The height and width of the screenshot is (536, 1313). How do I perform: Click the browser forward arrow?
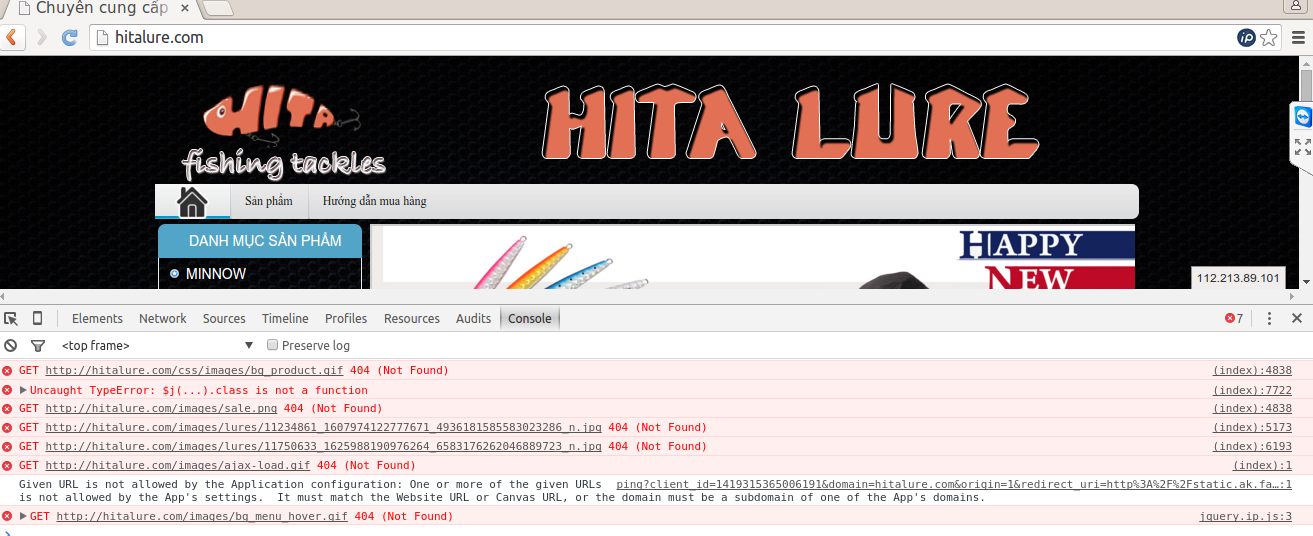pos(41,37)
